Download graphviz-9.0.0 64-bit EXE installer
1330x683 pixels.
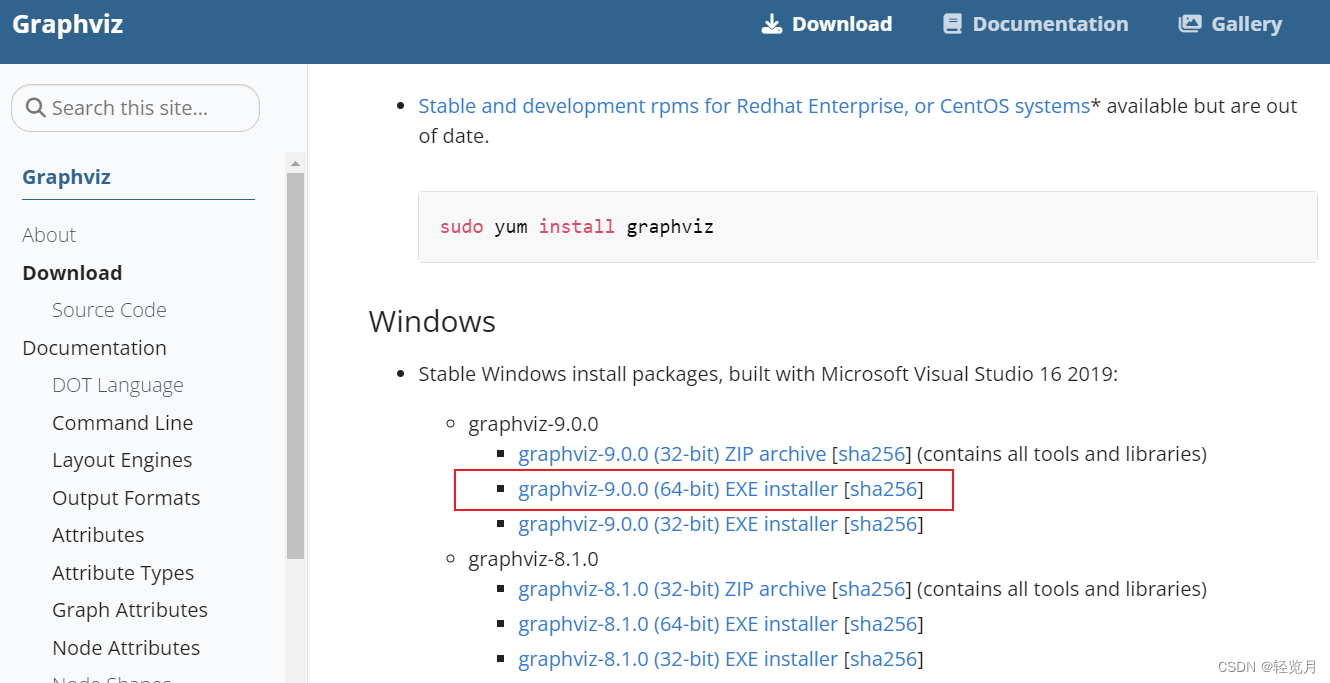click(x=676, y=489)
